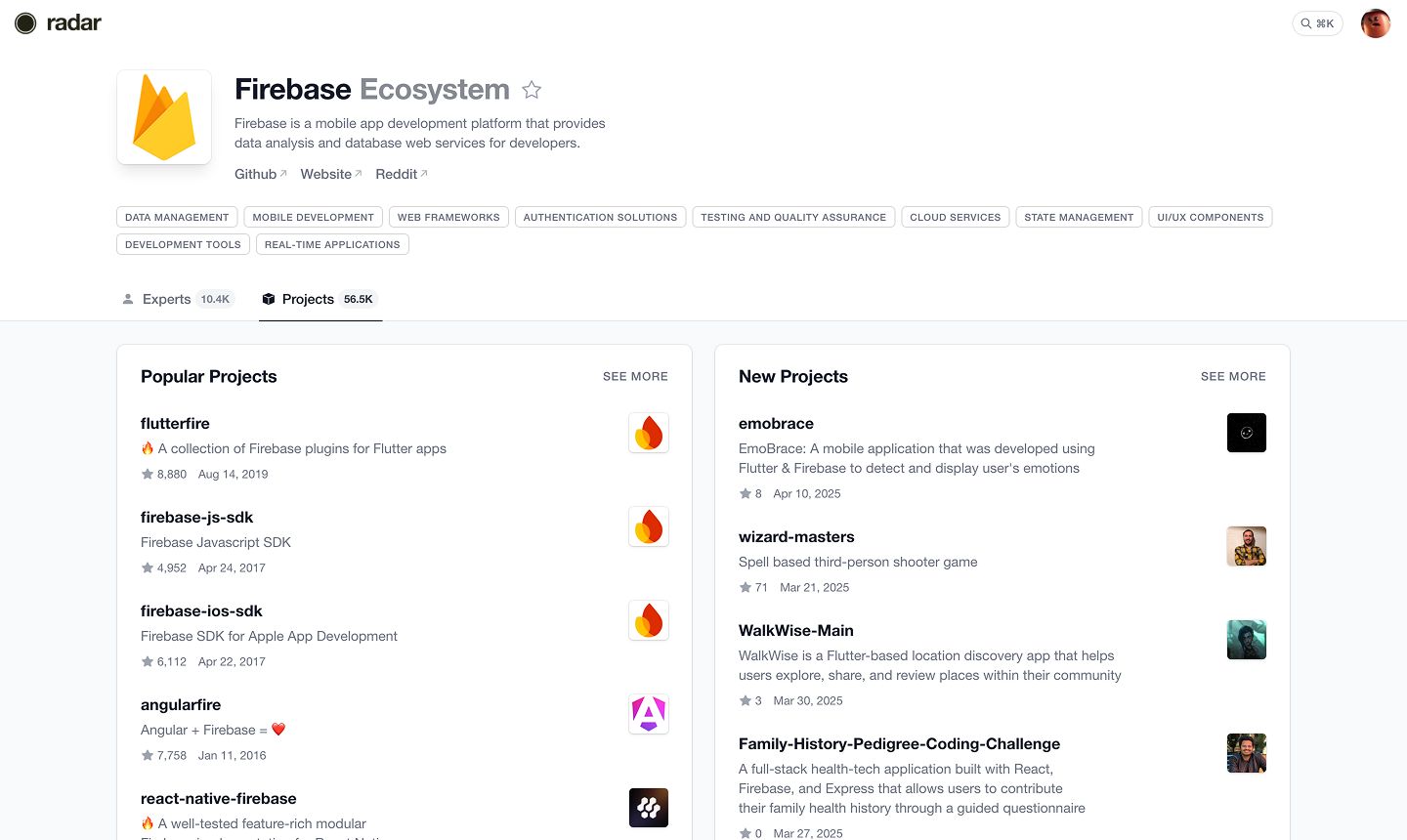
Task: Open the search ⌘K box
Action: (1317, 23)
